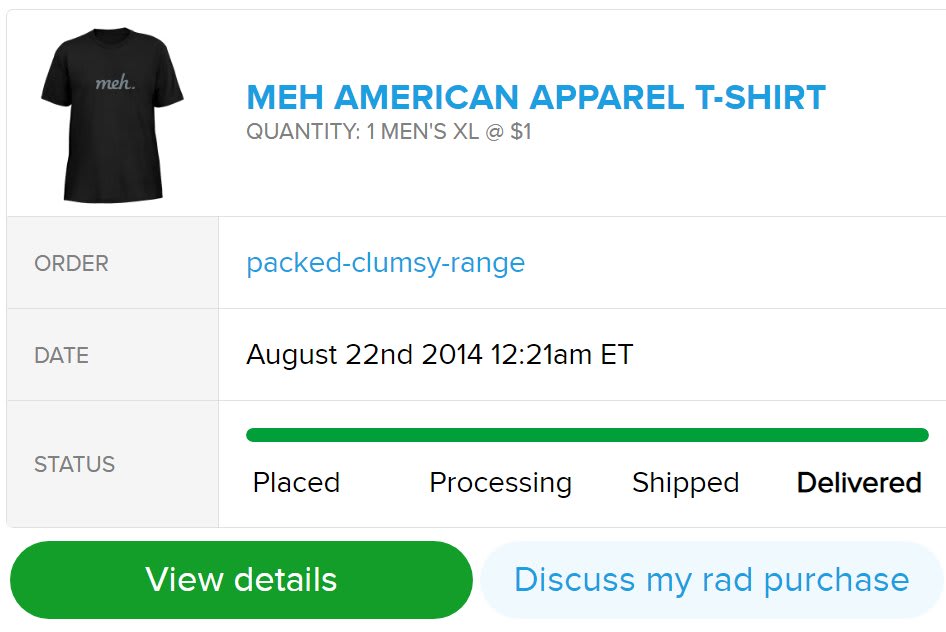
Task: Select the STATUS row label
Action: pos(75,465)
